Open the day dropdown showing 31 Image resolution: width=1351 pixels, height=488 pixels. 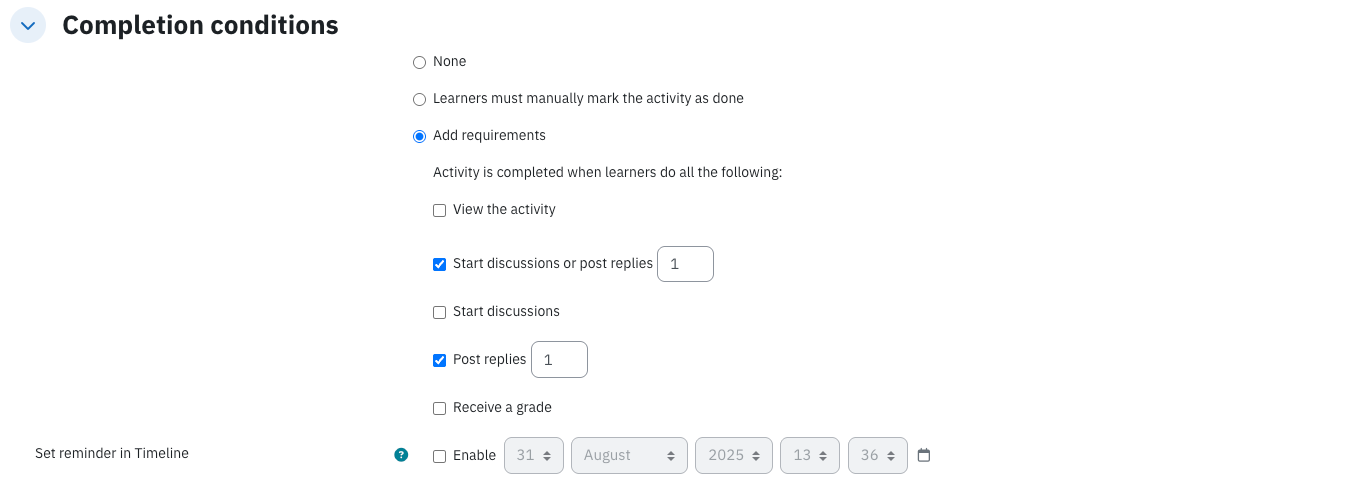tap(534, 455)
